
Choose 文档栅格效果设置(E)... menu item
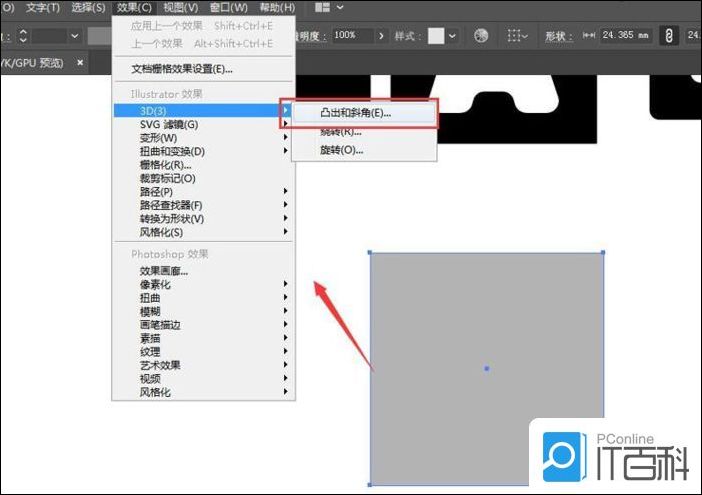pos(204,69)
